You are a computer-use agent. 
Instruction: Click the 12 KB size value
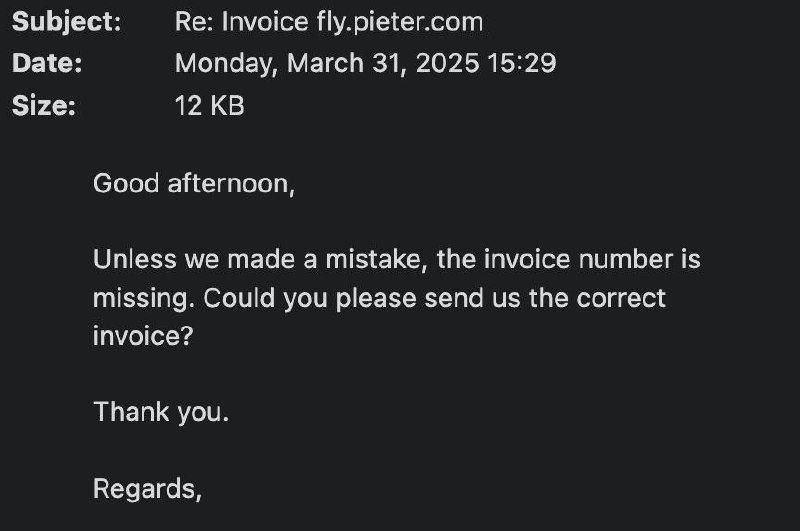coord(209,105)
